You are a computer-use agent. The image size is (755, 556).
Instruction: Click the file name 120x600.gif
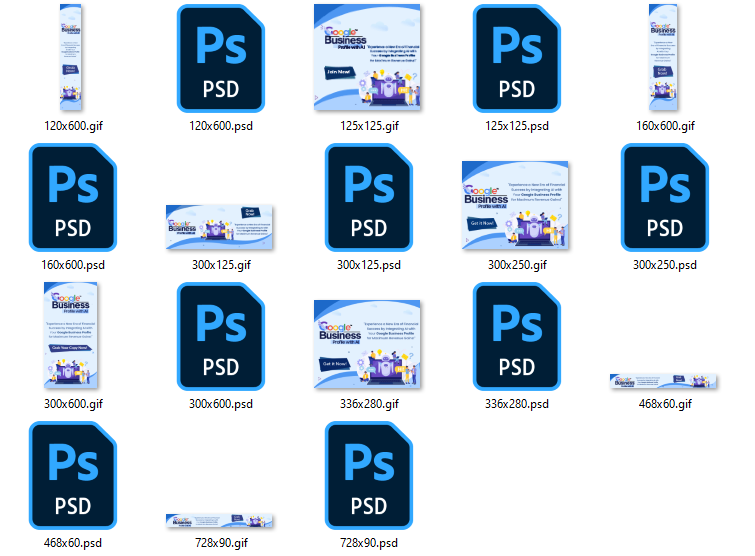pyautogui.click(x=73, y=126)
